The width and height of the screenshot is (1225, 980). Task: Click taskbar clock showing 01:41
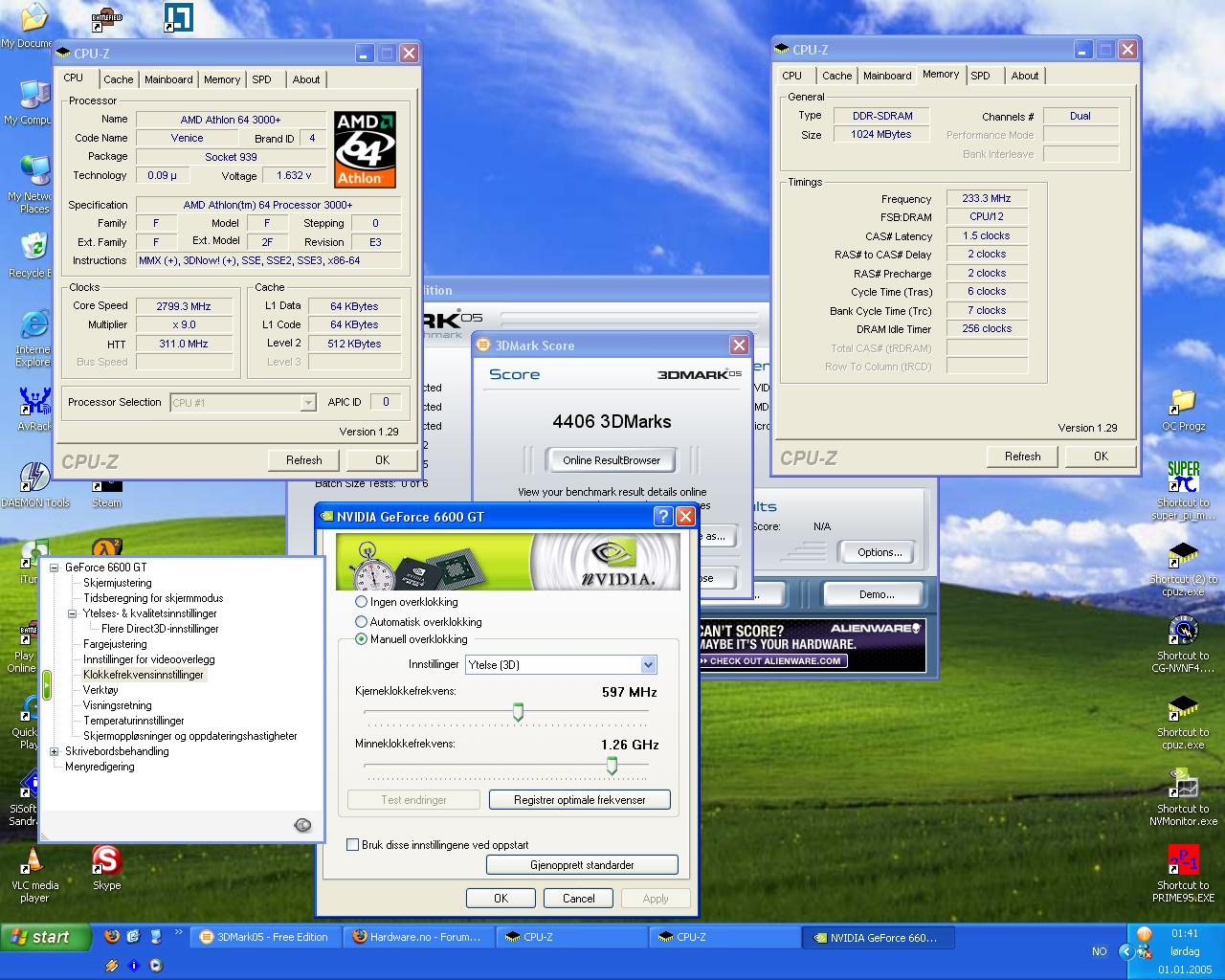(1184, 933)
